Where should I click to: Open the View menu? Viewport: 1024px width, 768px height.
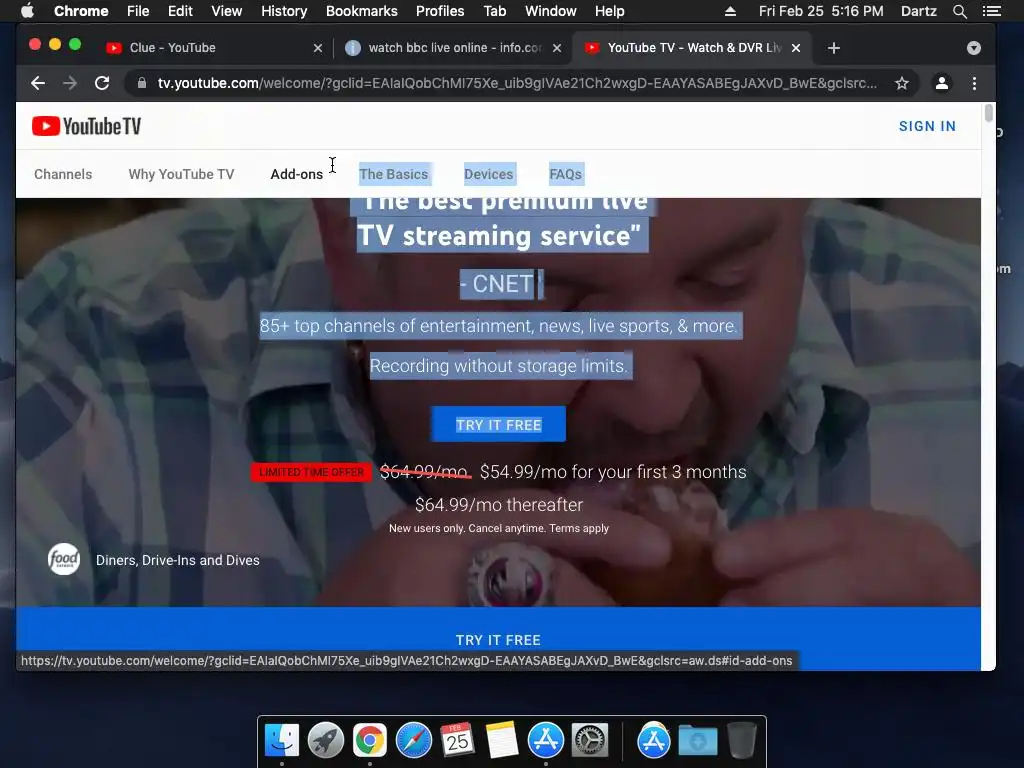pos(227,11)
